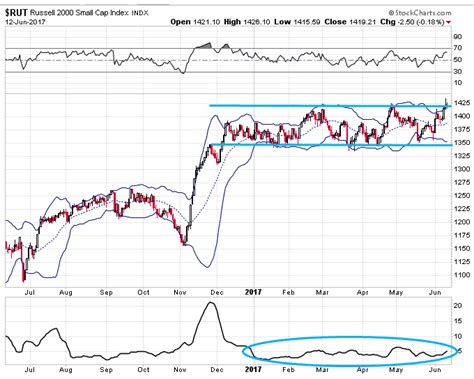Click the Jun label under the price panel
This screenshot has width=474, height=379.
(435, 292)
